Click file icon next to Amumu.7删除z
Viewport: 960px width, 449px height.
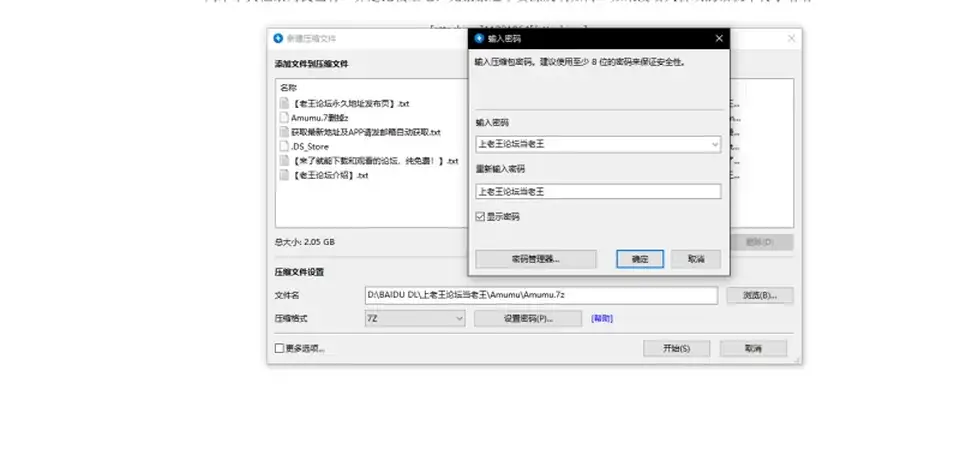(283, 118)
